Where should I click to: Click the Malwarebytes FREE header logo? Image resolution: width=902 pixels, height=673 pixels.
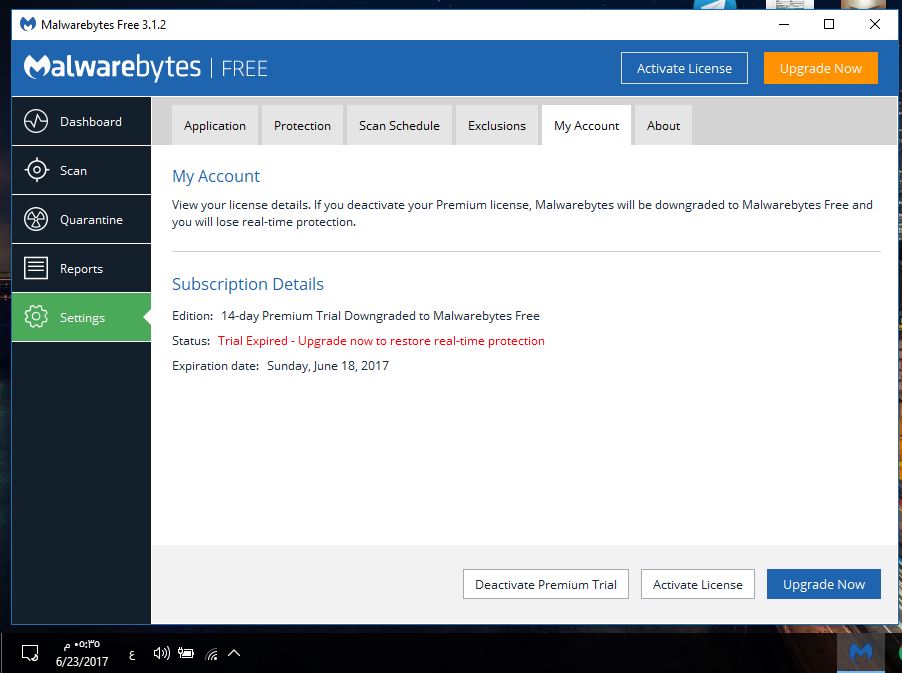click(146, 68)
